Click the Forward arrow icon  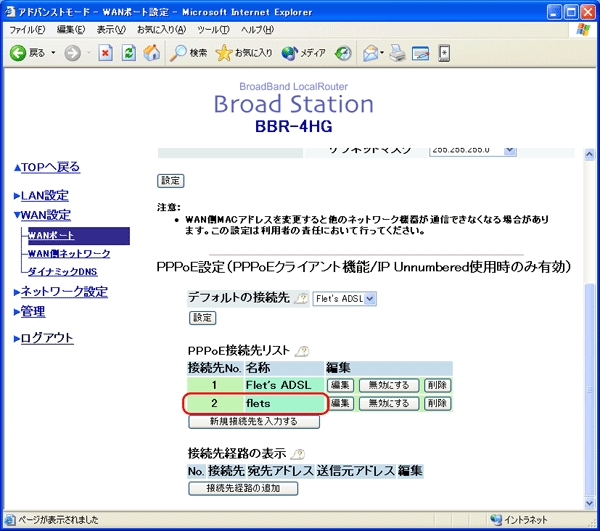[72, 53]
